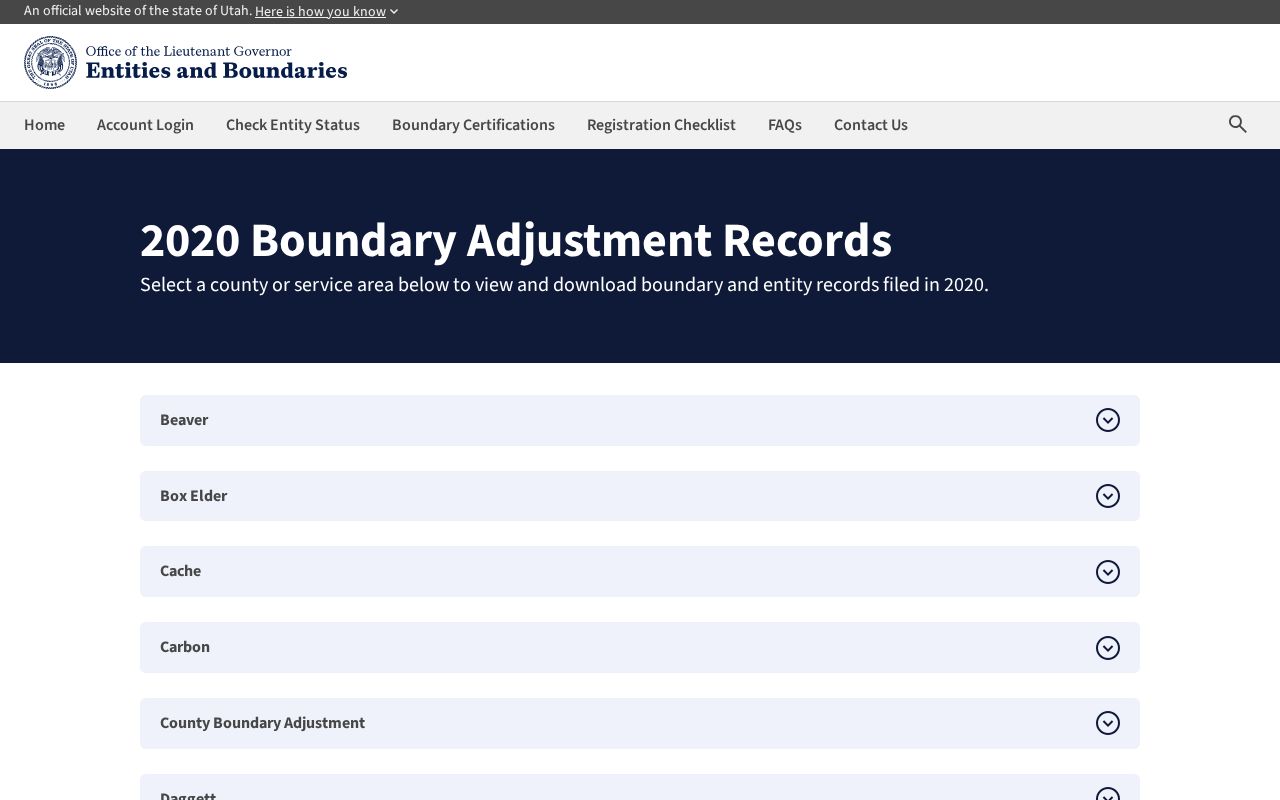The width and height of the screenshot is (1280, 800).
Task: Expand the Beaver county chevron icon
Action: click(1108, 420)
